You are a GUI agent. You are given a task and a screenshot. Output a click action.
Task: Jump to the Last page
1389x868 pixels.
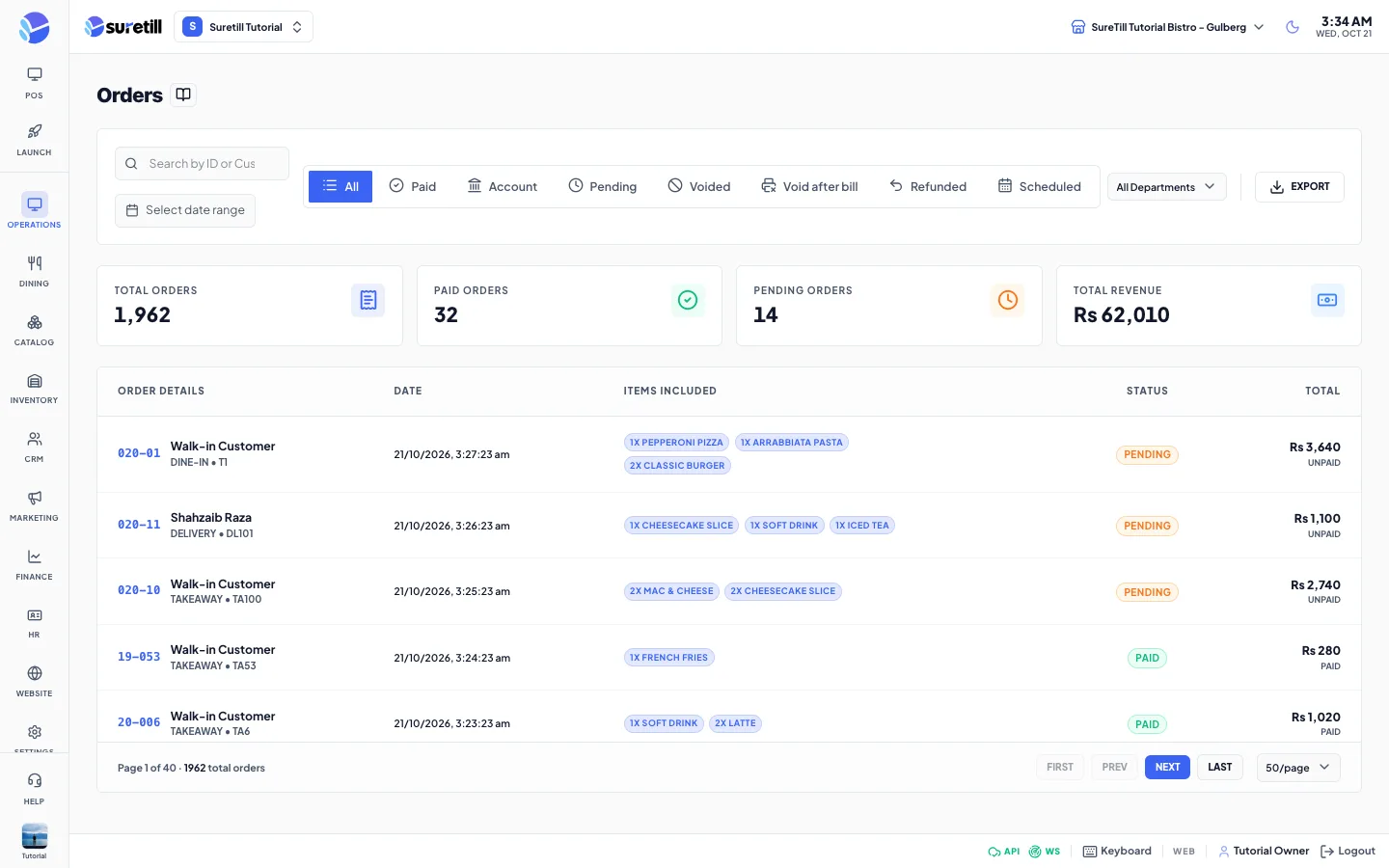click(x=1220, y=768)
